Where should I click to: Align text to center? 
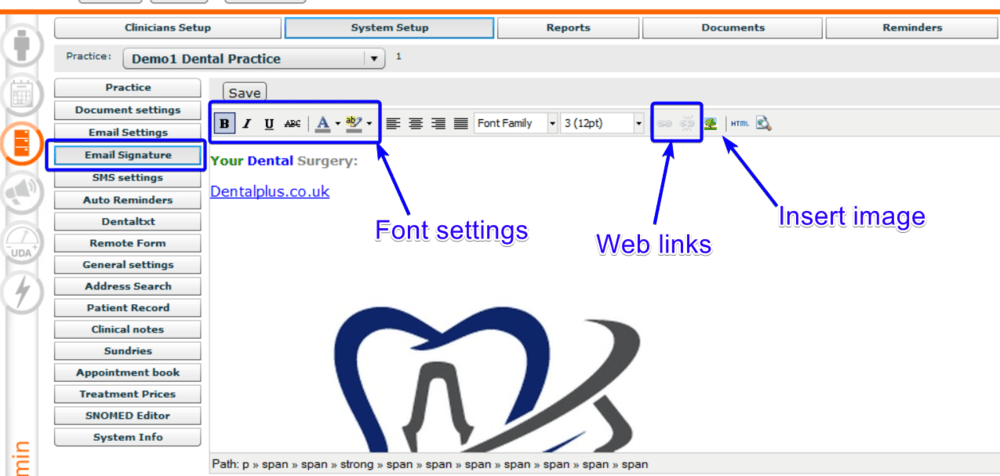click(415, 123)
